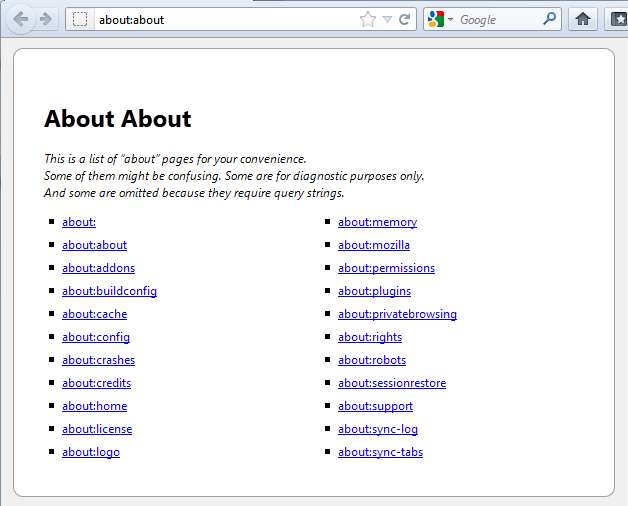Open the about:privatebrowsing link
Viewport: 628px width, 506px height.
pyautogui.click(x=397, y=314)
